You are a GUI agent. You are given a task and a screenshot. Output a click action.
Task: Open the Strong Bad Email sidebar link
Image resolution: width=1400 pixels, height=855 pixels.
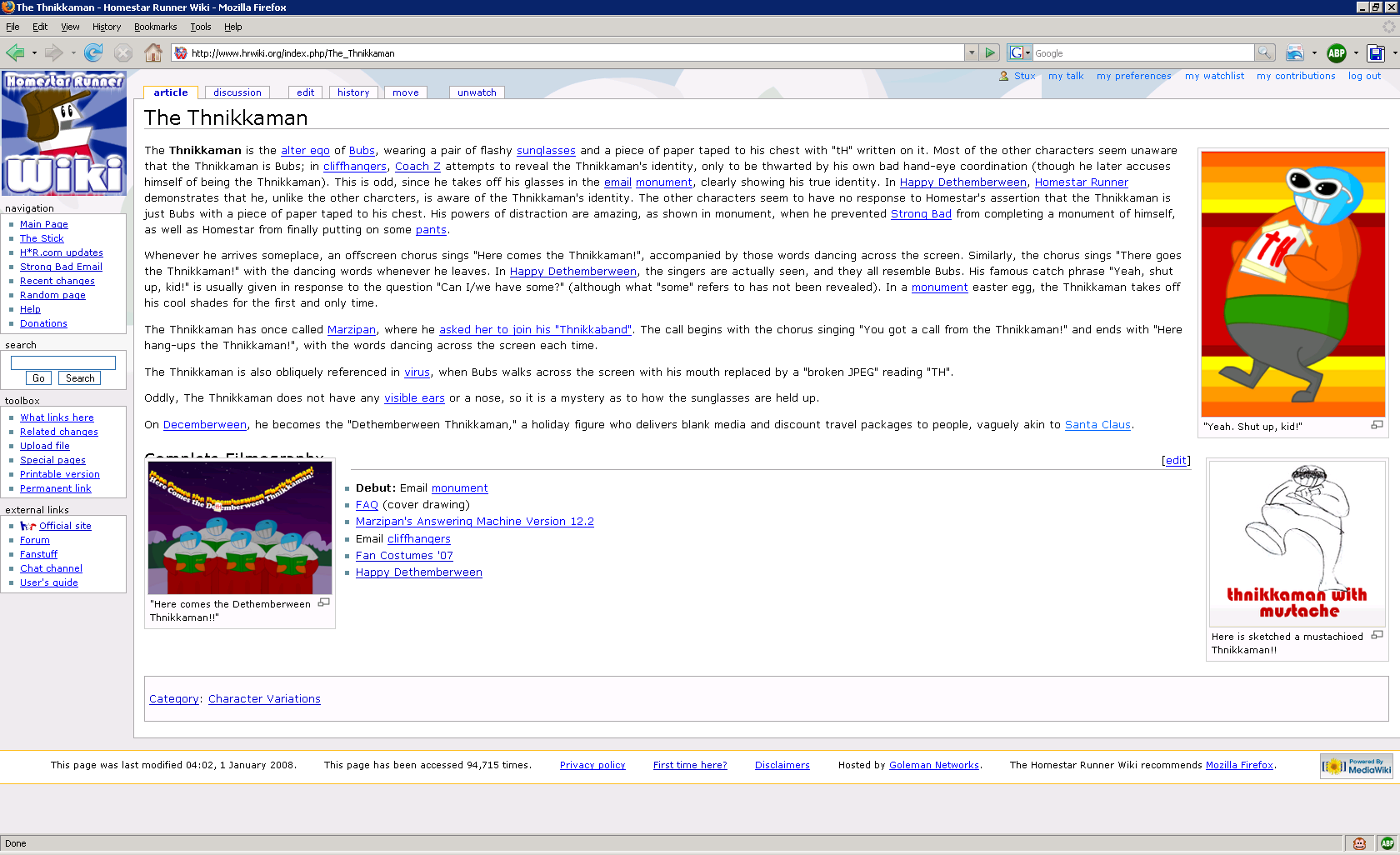pos(61,267)
